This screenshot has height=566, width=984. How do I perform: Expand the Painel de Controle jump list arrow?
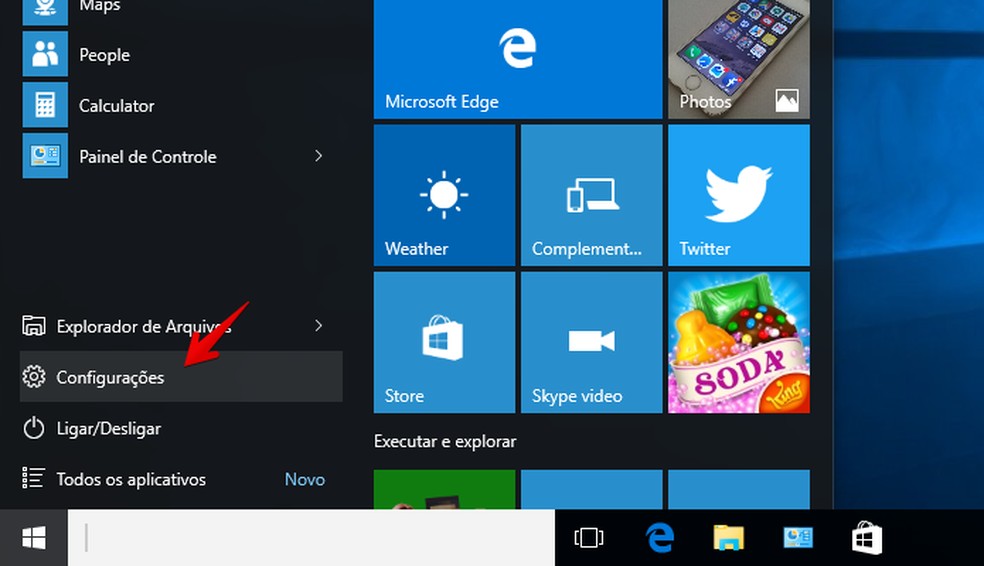319,156
